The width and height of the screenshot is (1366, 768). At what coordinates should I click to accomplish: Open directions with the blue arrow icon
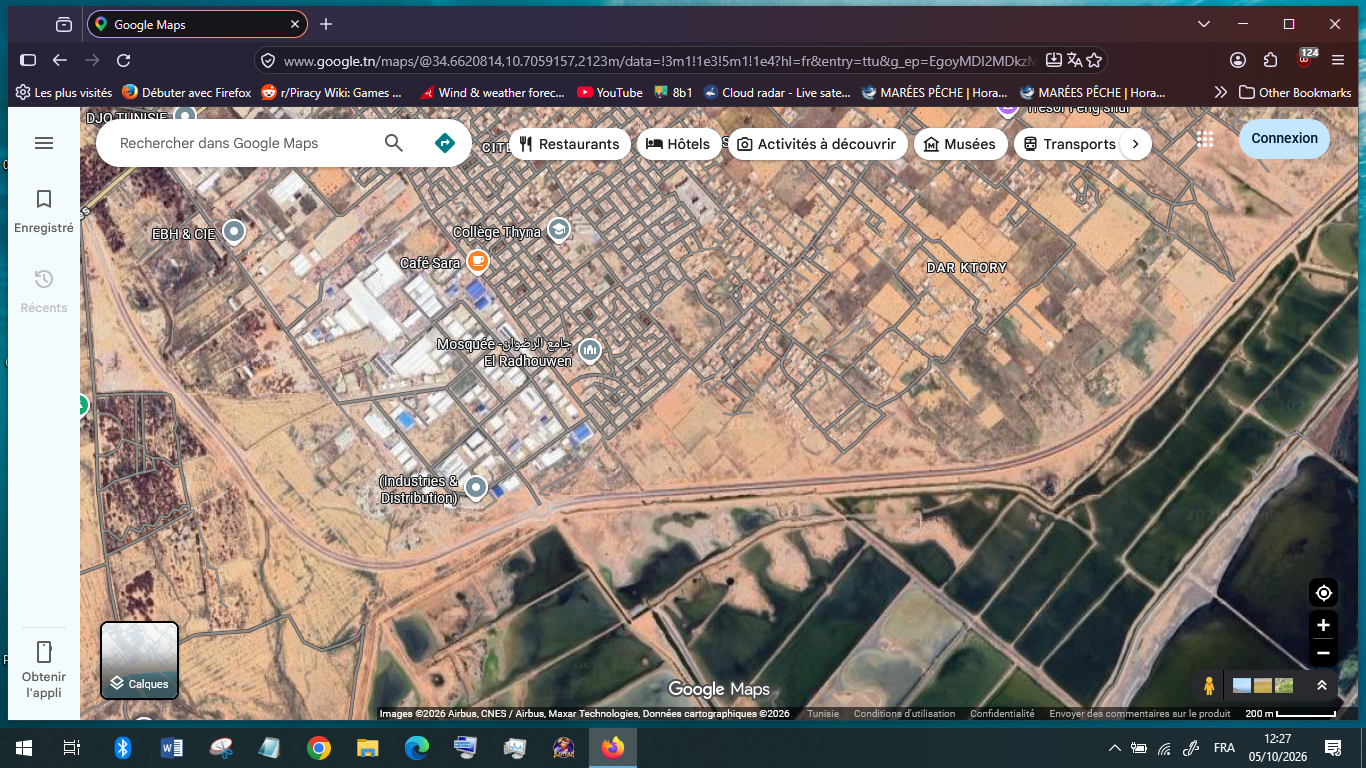(445, 143)
